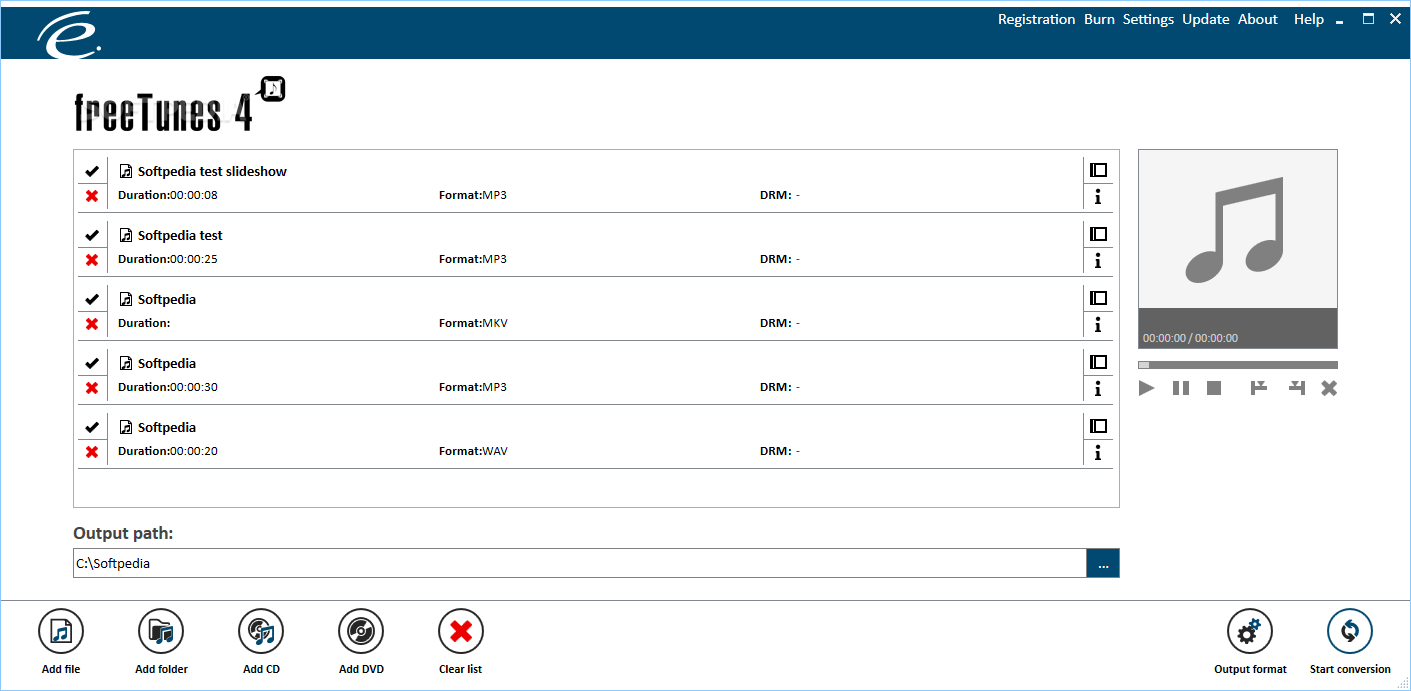Image resolution: width=1411 pixels, height=691 pixels.
Task: Start conversion of listed files
Action: click(1350, 631)
